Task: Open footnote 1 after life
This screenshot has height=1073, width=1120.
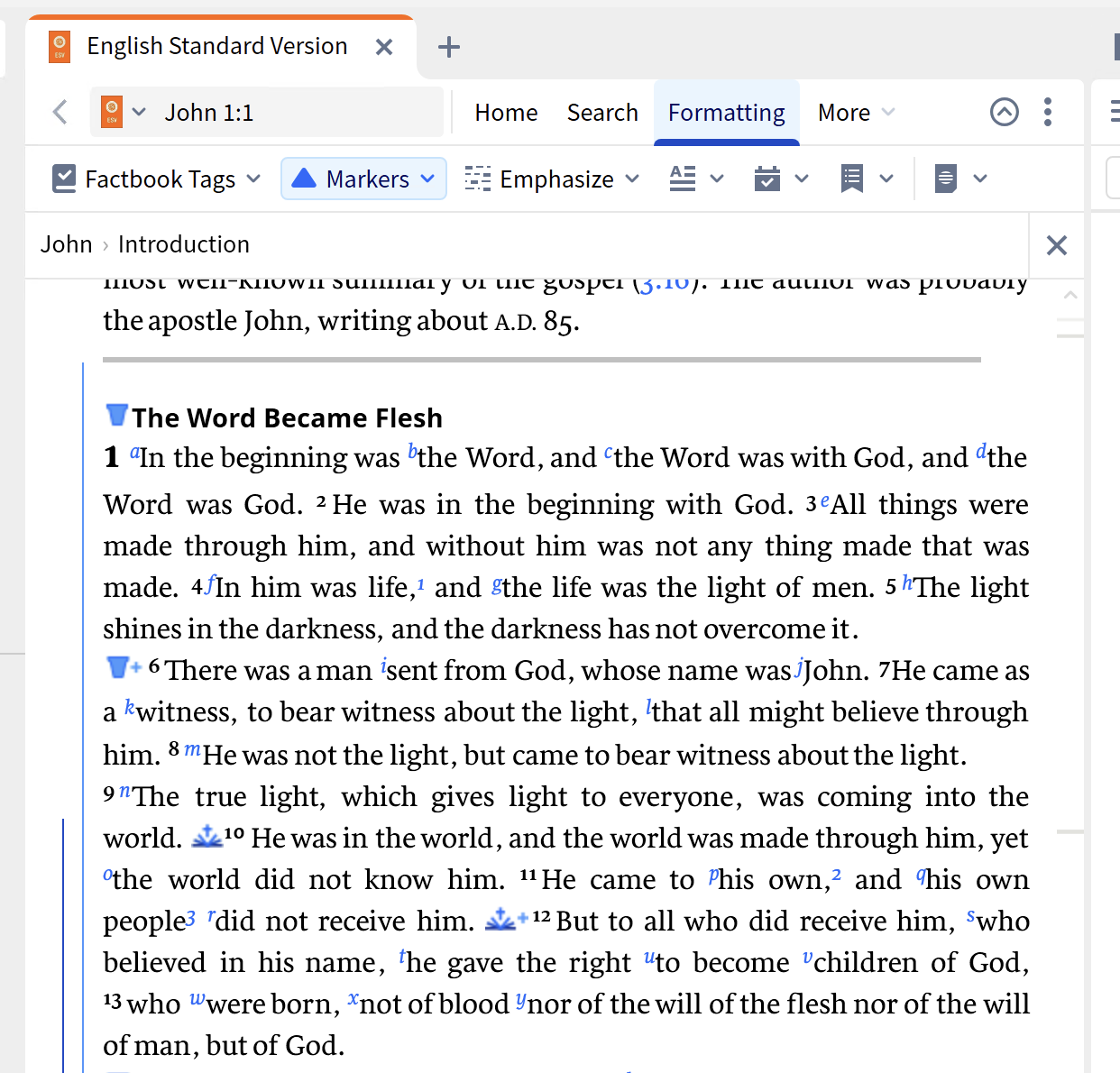Action: (x=420, y=583)
